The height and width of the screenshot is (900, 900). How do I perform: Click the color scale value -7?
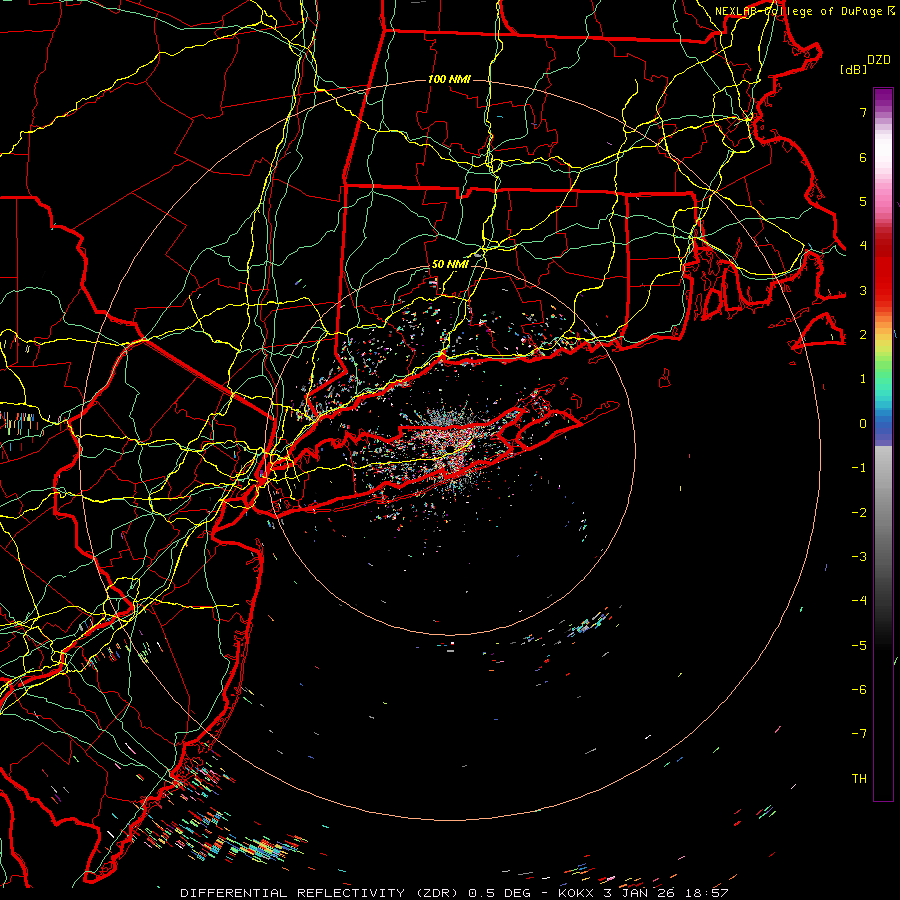pos(859,734)
